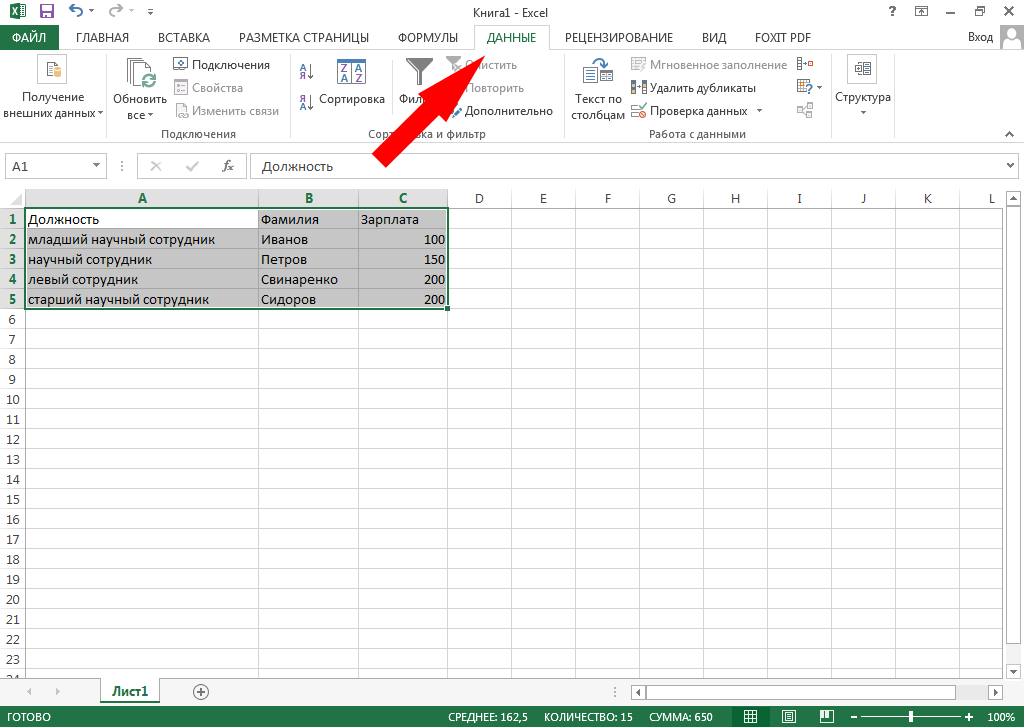
Task: Open the ФАЙЛ menu tab
Action: tap(29, 38)
